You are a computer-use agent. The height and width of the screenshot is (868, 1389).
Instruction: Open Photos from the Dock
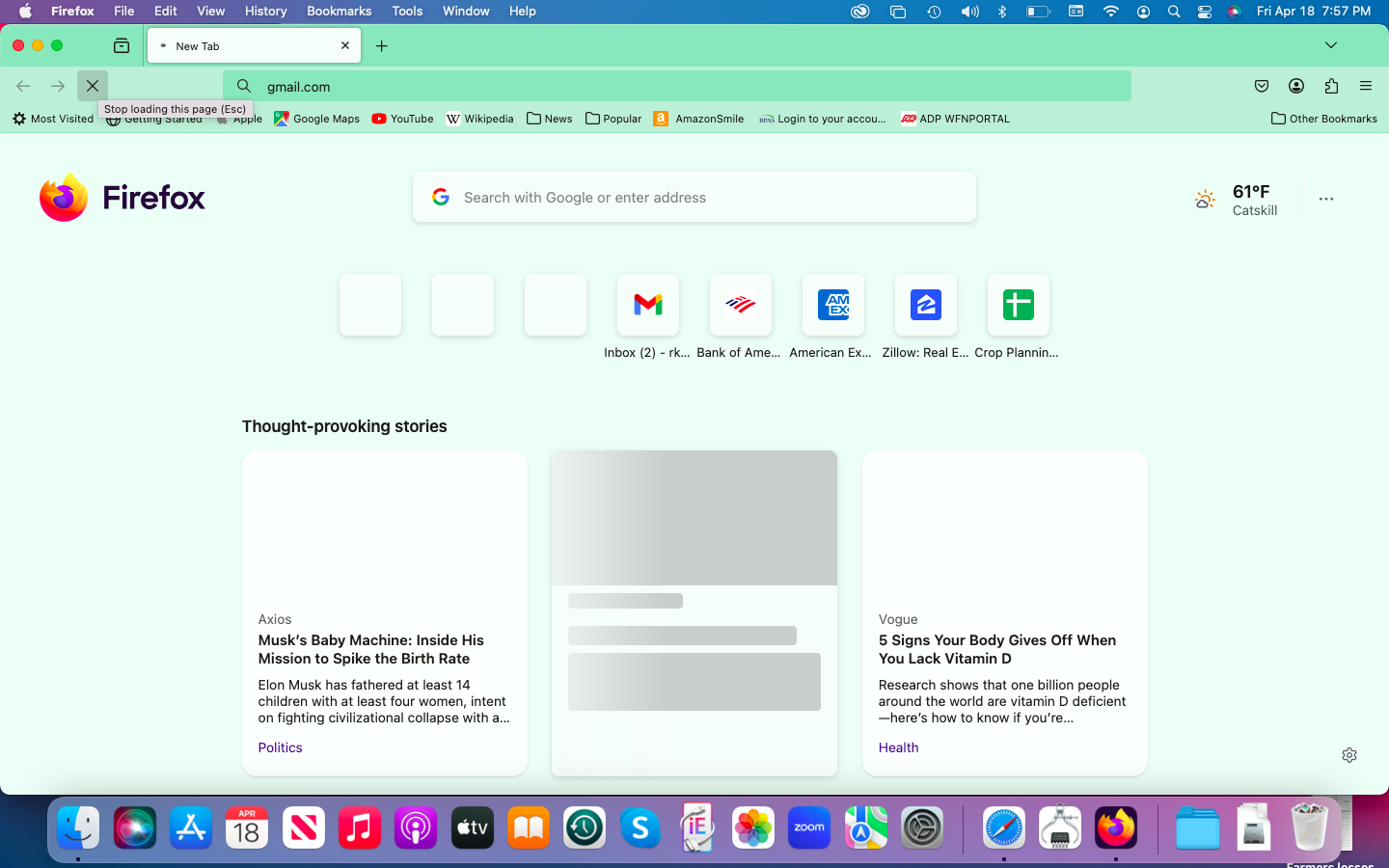pos(753,827)
